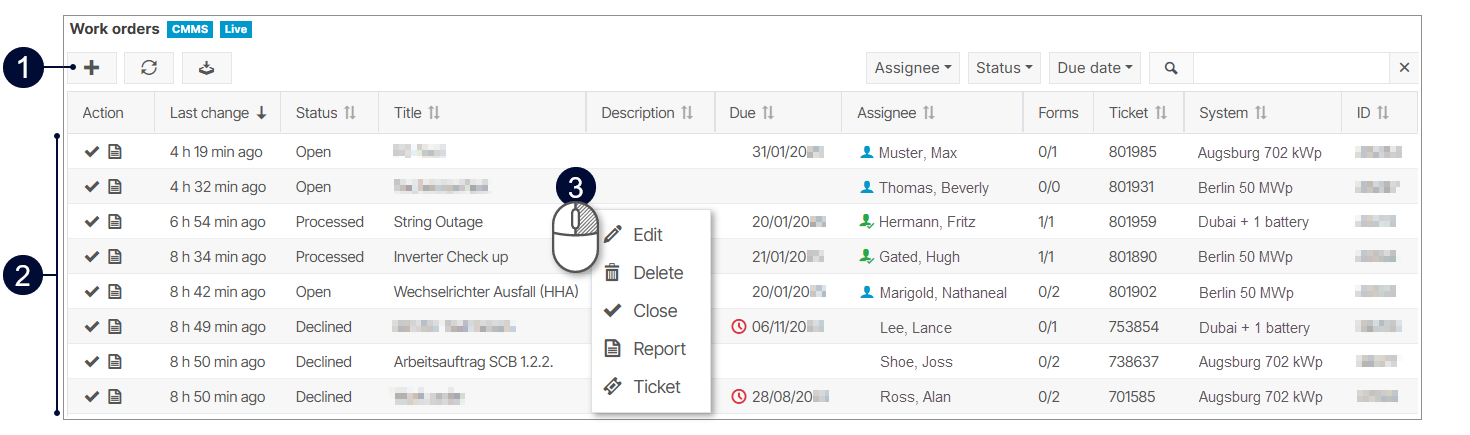Screen dimensions: 1470x435
Task: Sort table by Last change column
Action: pos(217,113)
